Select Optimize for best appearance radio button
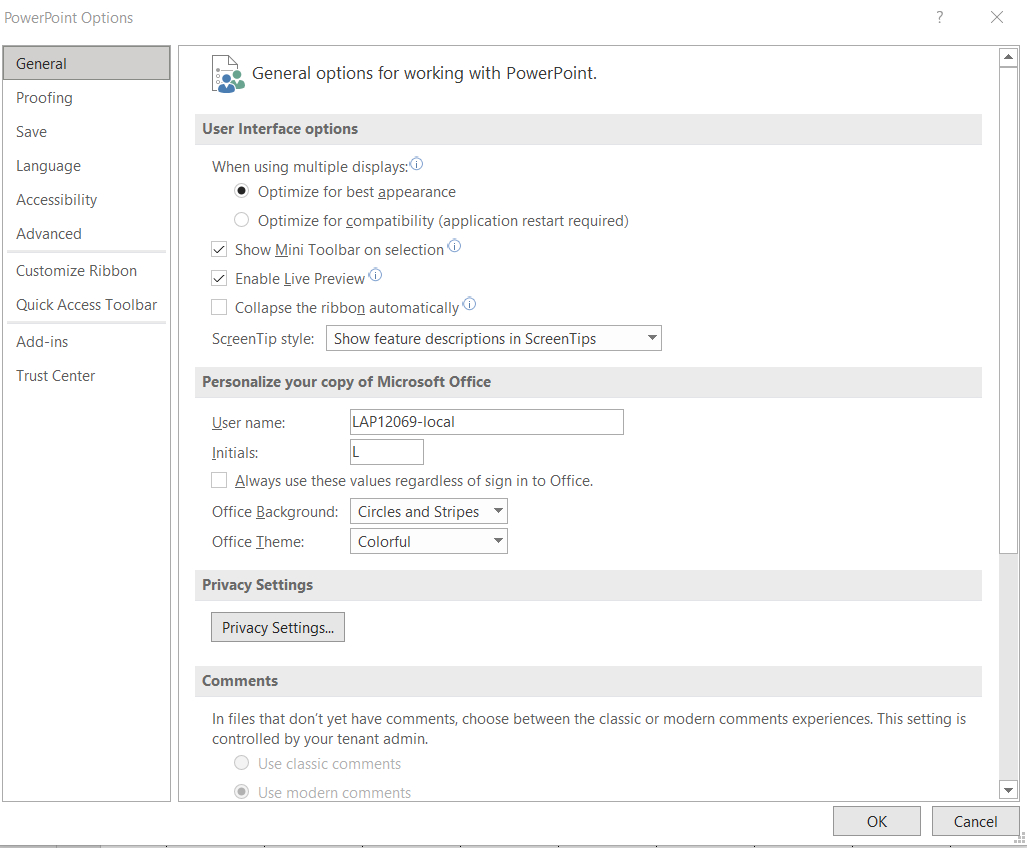This screenshot has width=1027, height=848. tap(242, 191)
